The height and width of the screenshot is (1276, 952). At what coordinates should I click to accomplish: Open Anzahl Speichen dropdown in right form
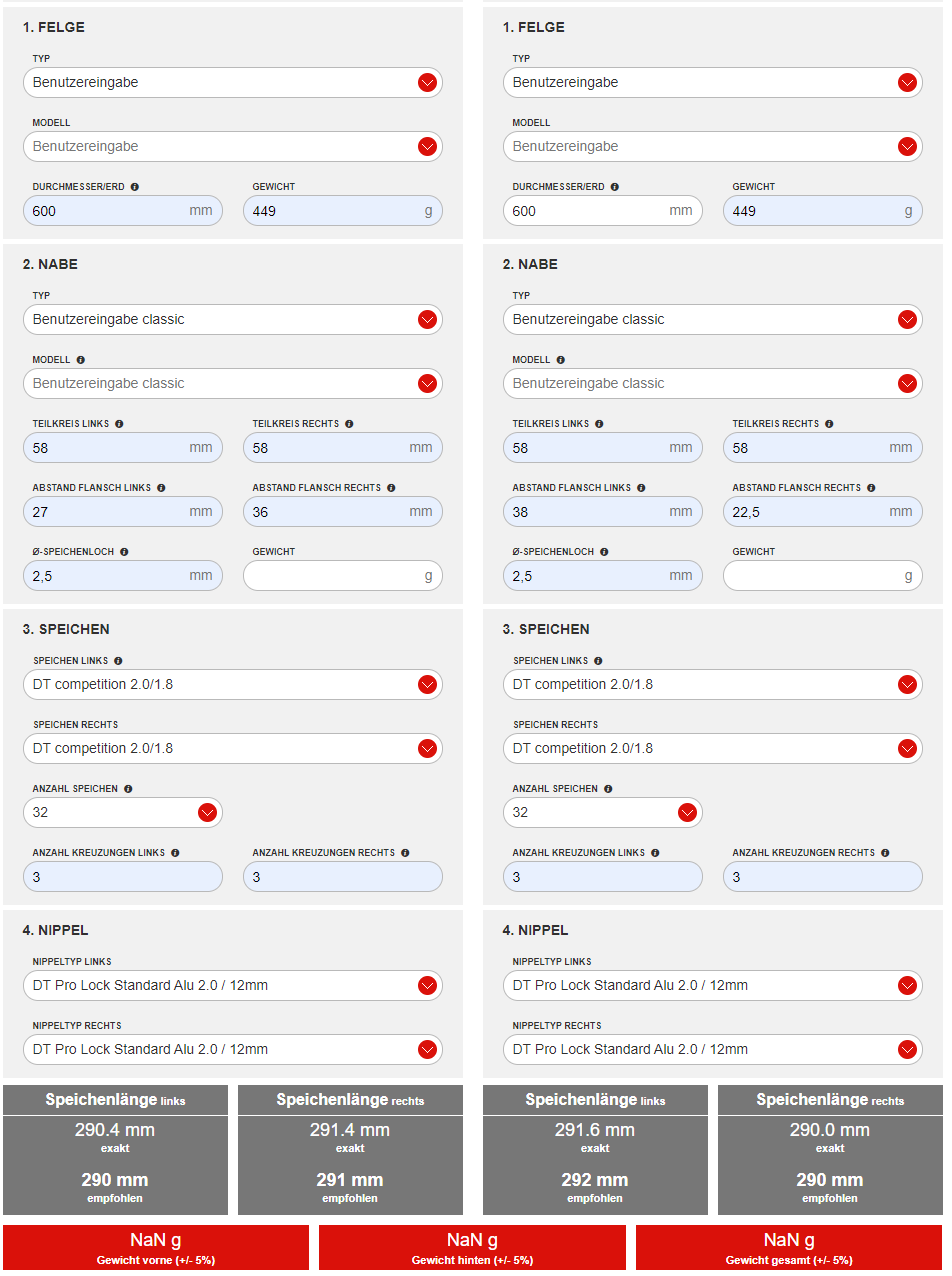pos(602,813)
